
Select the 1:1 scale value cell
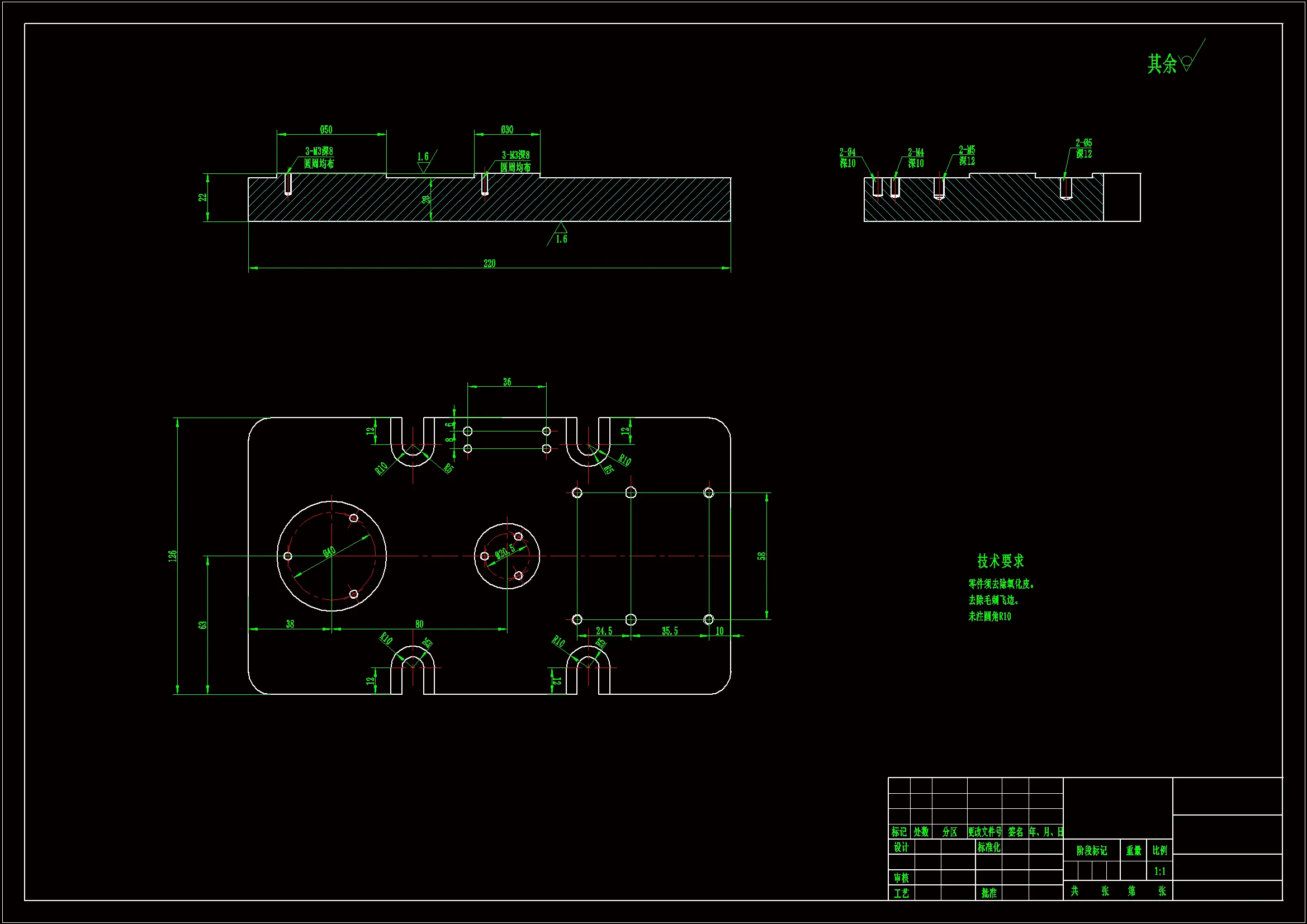tap(1159, 871)
